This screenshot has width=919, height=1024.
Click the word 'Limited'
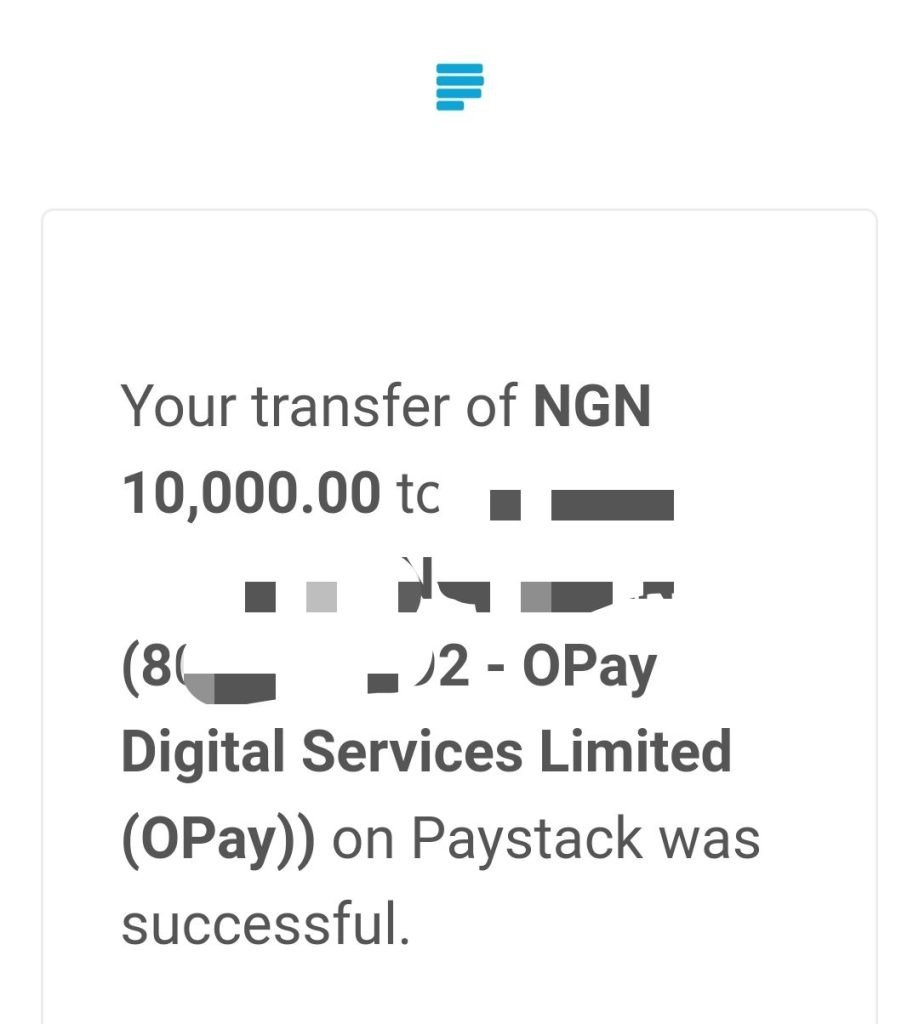(634, 751)
